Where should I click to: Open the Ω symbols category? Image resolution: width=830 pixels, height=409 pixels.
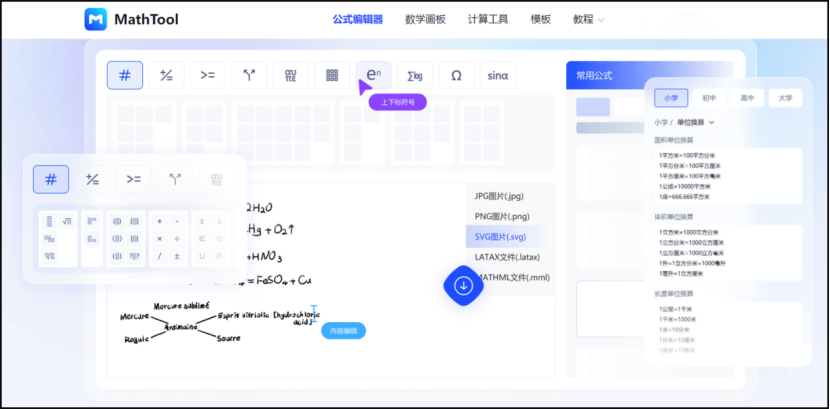456,75
